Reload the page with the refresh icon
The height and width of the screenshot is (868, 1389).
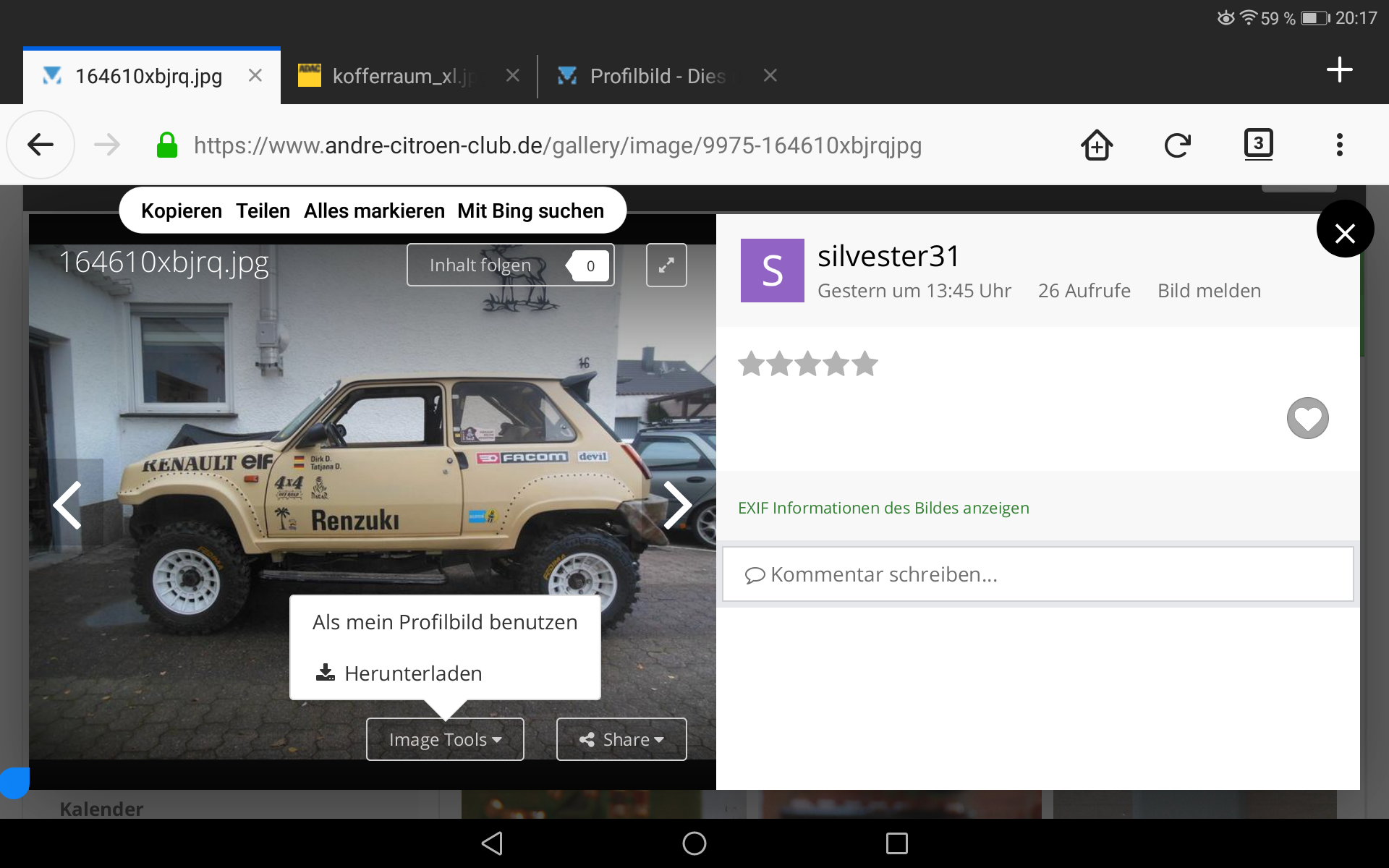tap(1178, 145)
